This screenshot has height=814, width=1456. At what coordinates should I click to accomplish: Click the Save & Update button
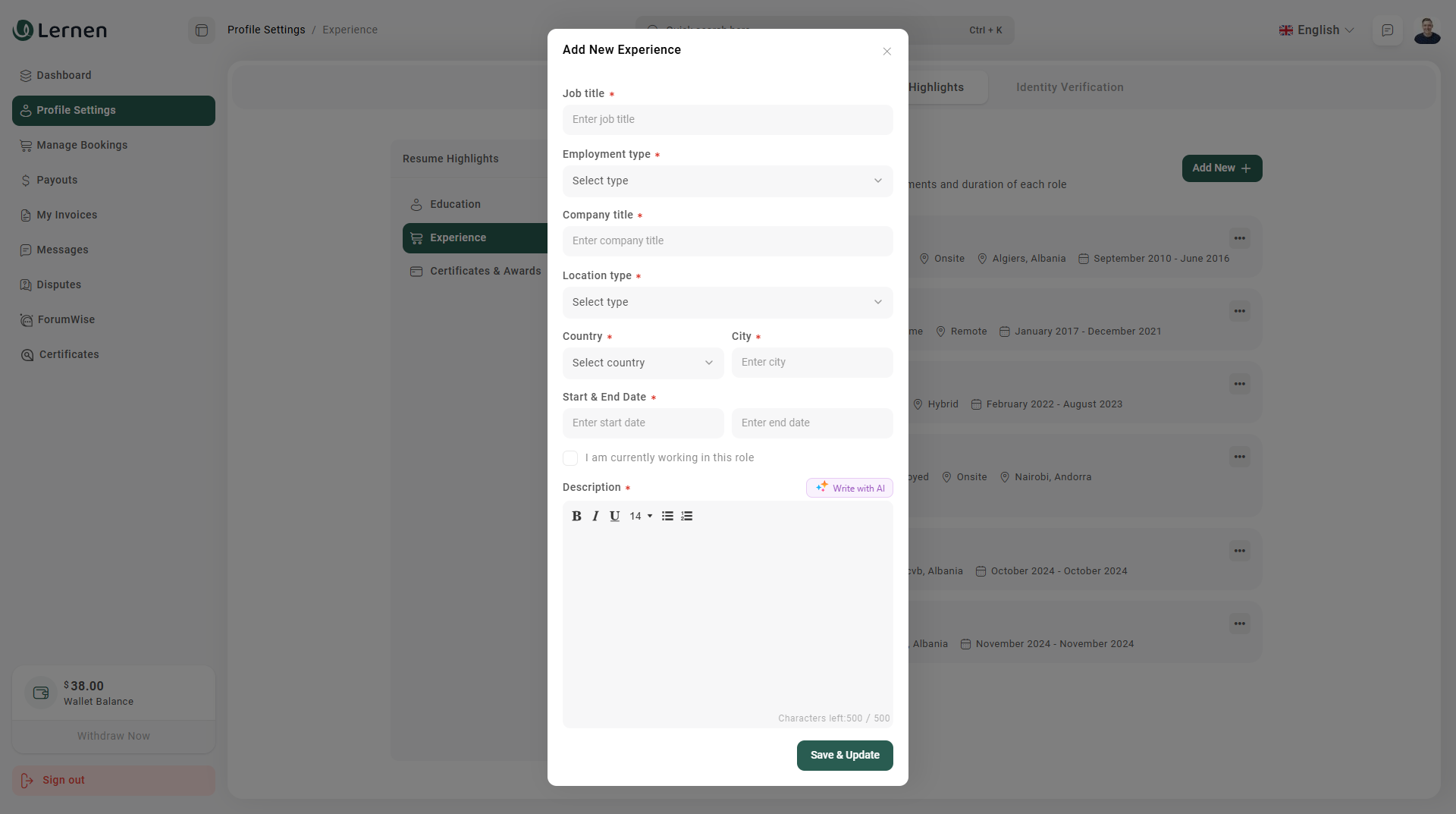pos(844,755)
